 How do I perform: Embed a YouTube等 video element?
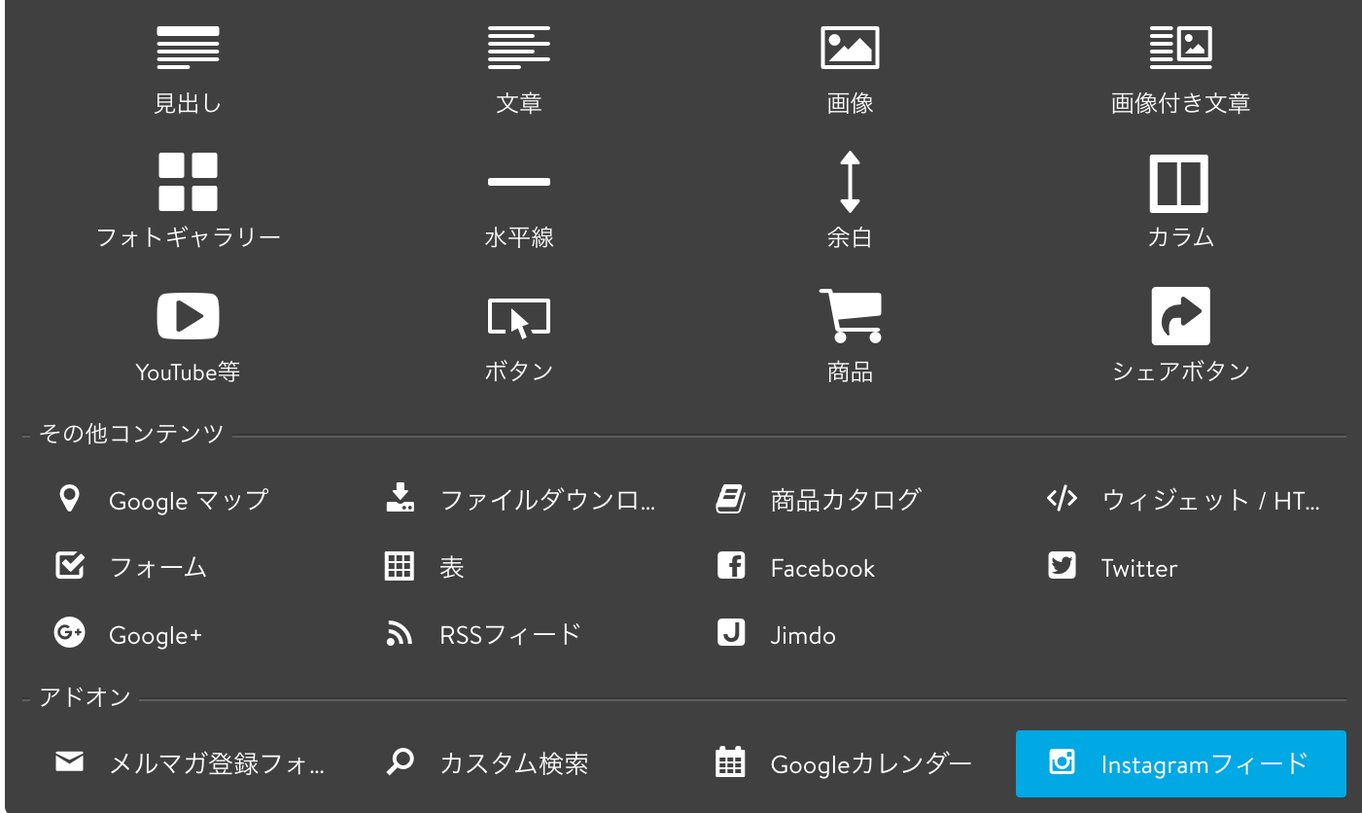(x=188, y=335)
